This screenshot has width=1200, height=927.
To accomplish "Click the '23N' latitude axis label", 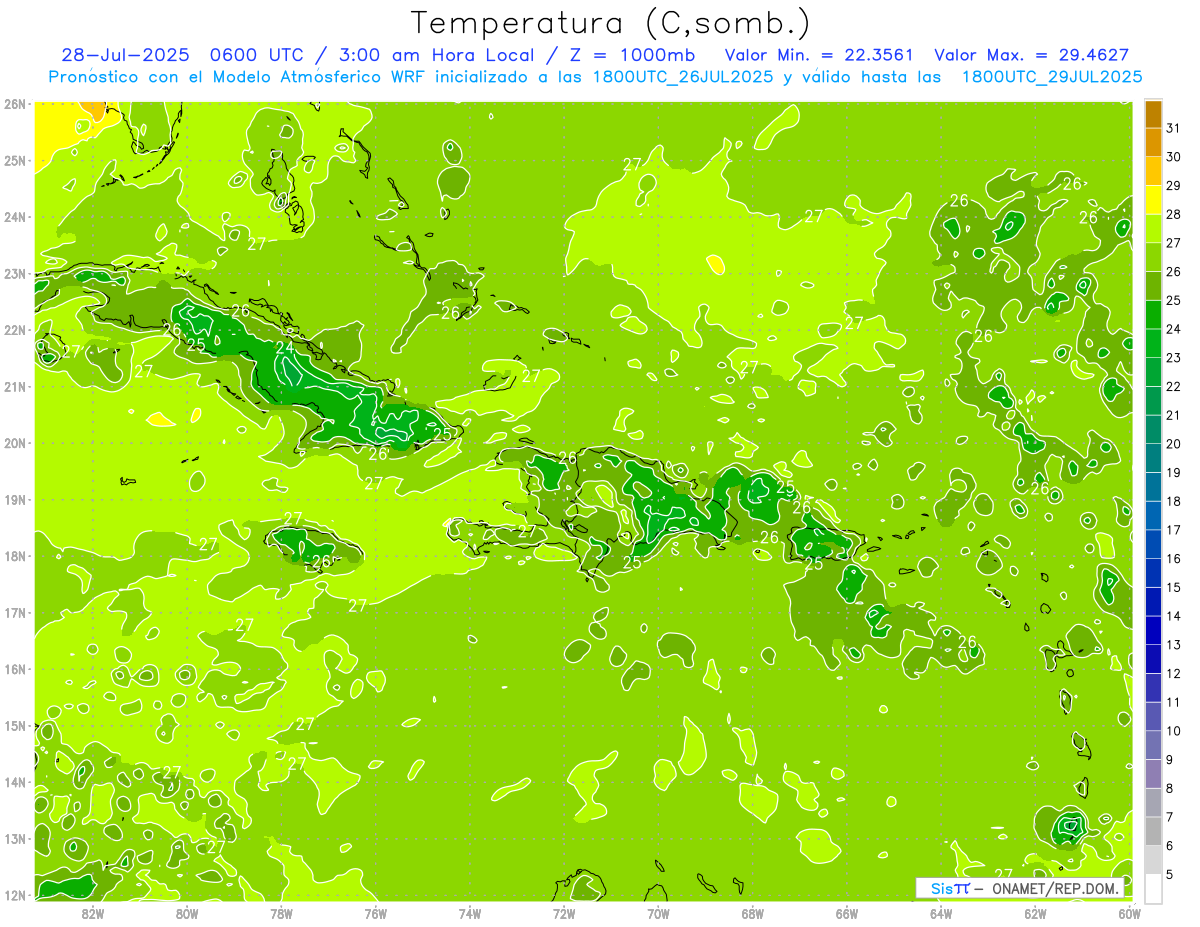I will point(15,274).
